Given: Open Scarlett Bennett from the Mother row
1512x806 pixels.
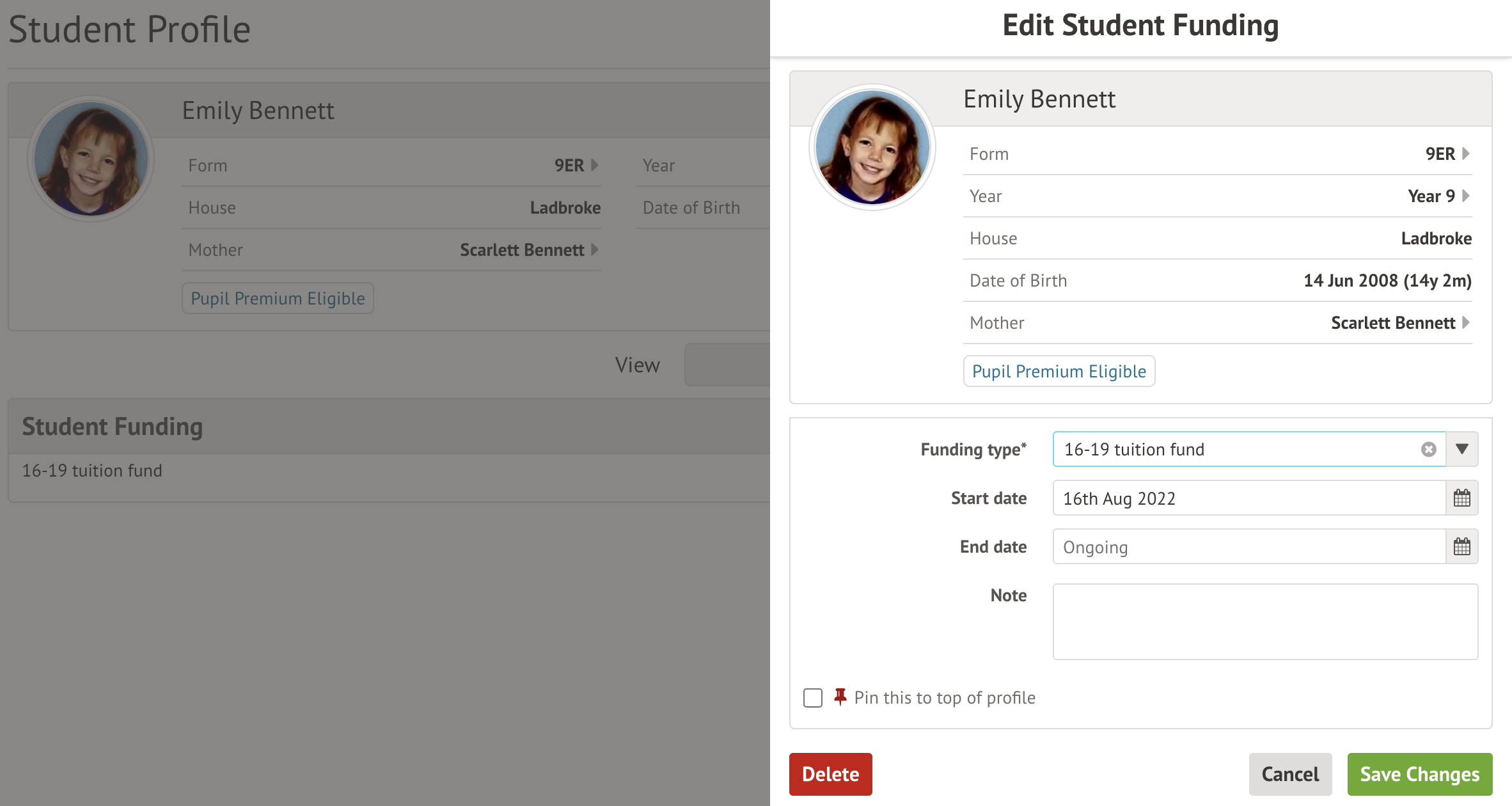Looking at the screenshot, I should tap(1392, 323).
